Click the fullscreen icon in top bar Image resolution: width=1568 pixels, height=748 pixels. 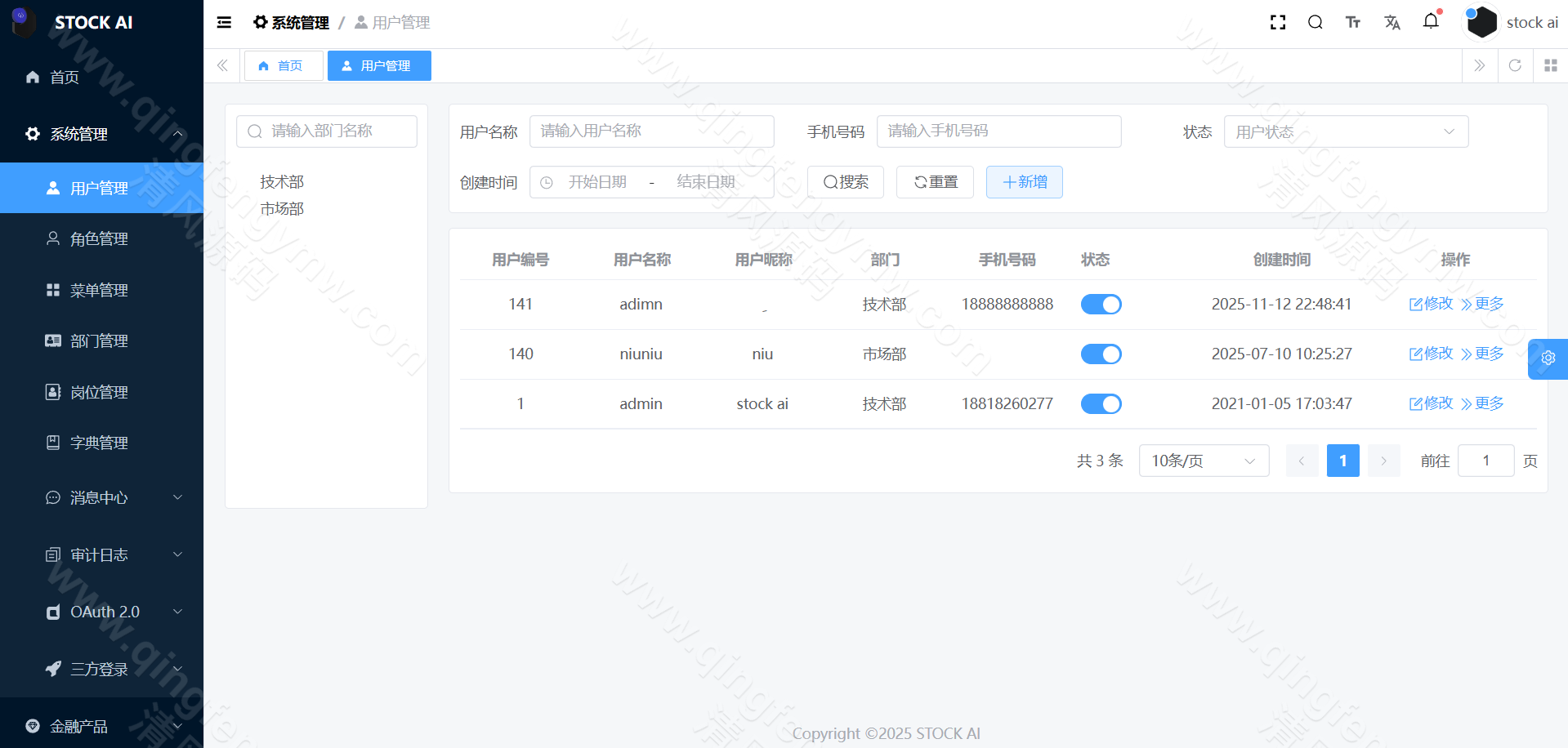1277,22
